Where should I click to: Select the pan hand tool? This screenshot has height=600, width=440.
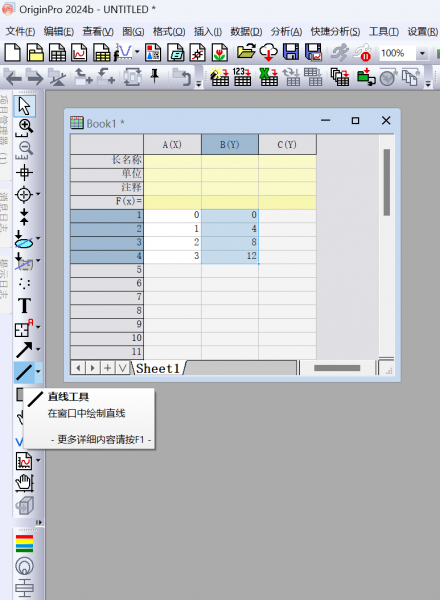pyautogui.click(x=24, y=483)
